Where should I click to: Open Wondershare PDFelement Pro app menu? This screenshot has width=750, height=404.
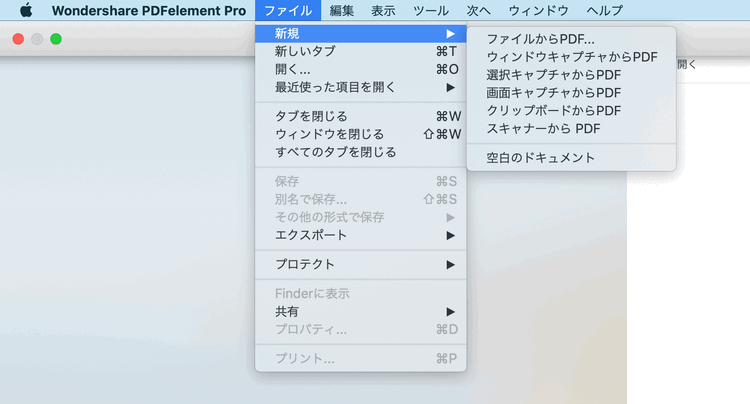pos(149,11)
